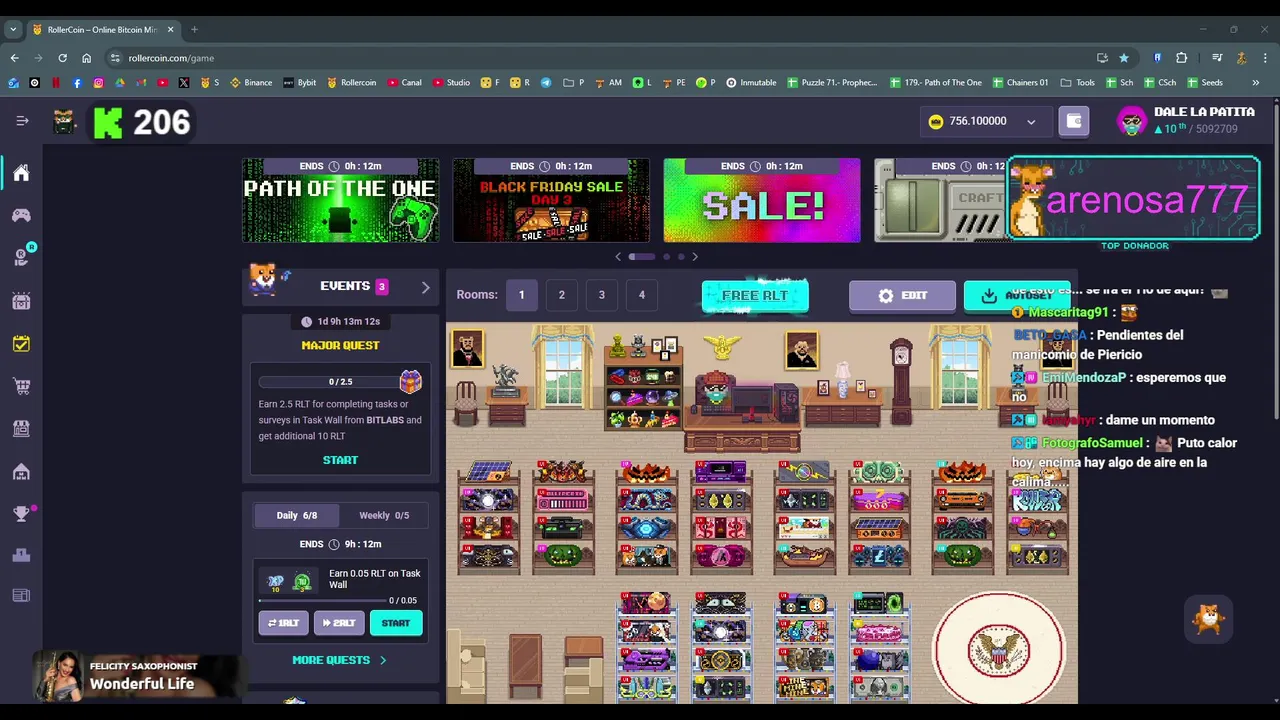
Task: Open the Facebook bookmark icon
Action: coord(77,83)
